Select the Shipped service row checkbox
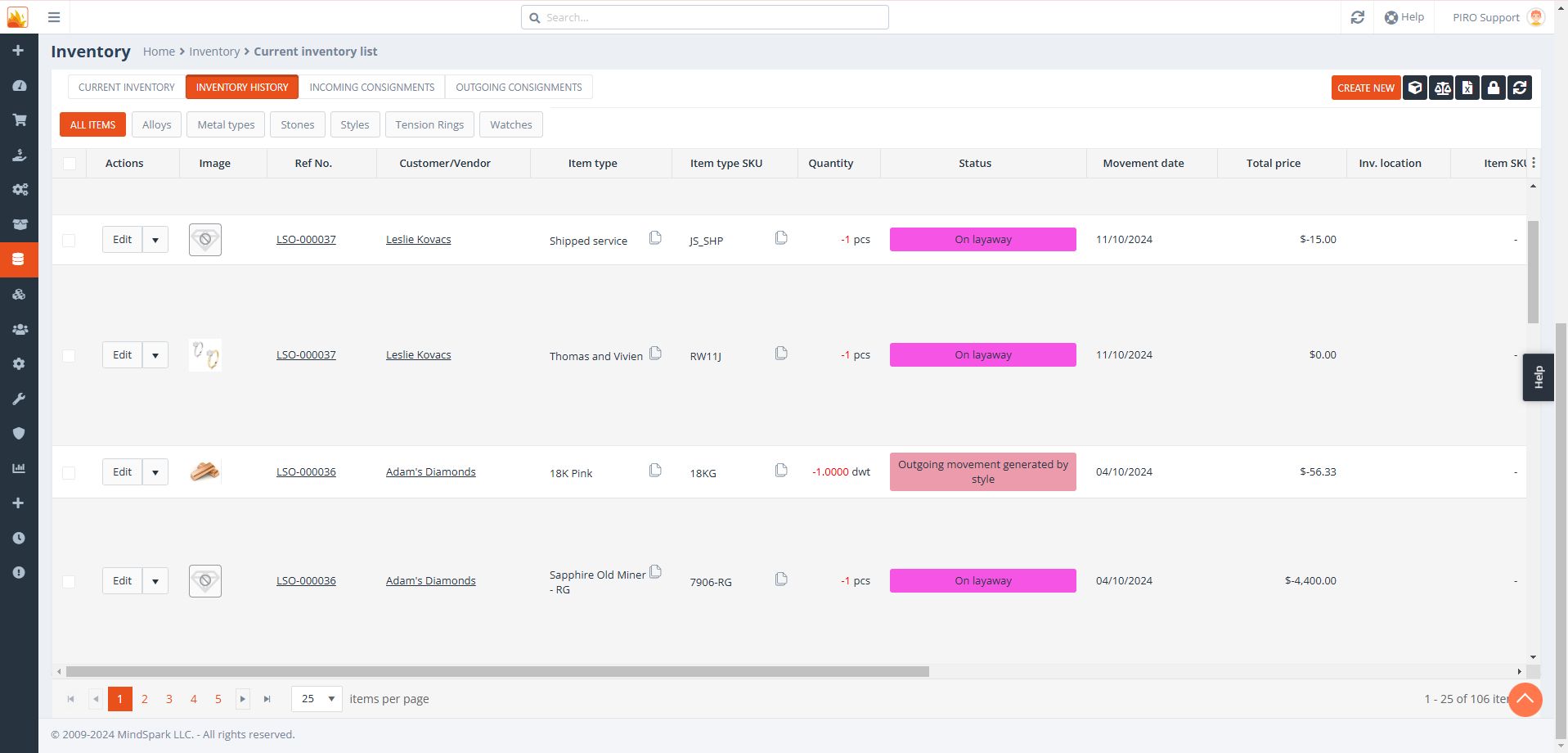The height and width of the screenshot is (753, 1568). click(69, 241)
